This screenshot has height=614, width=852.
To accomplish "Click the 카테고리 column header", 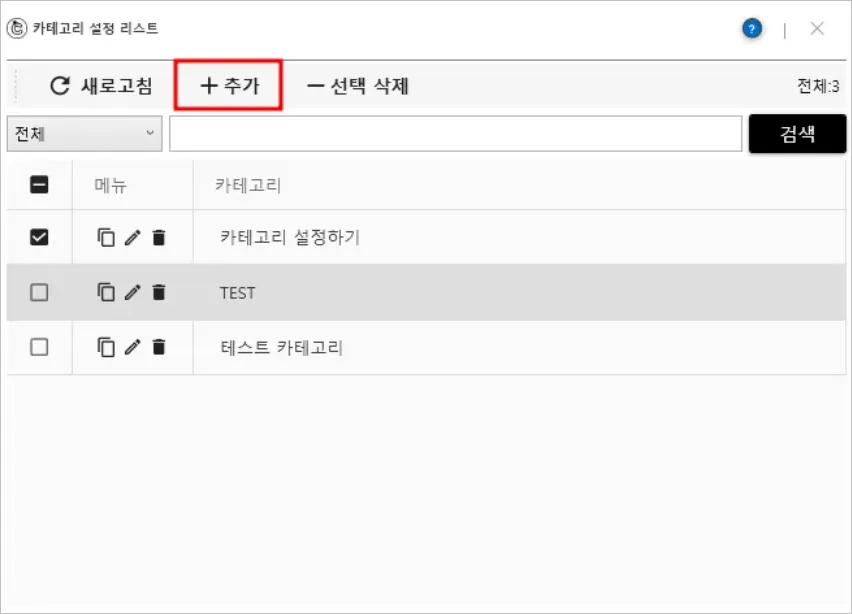I will pos(248,184).
